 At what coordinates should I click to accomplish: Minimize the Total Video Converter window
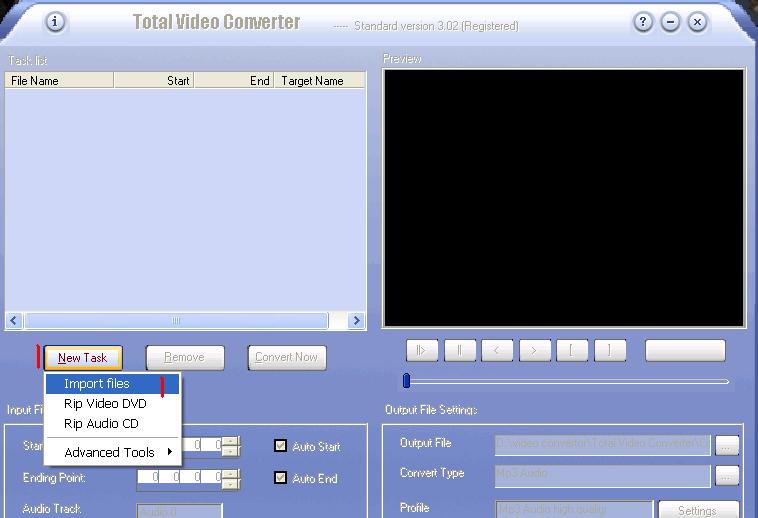pyautogui.click(x=670, y=22)
